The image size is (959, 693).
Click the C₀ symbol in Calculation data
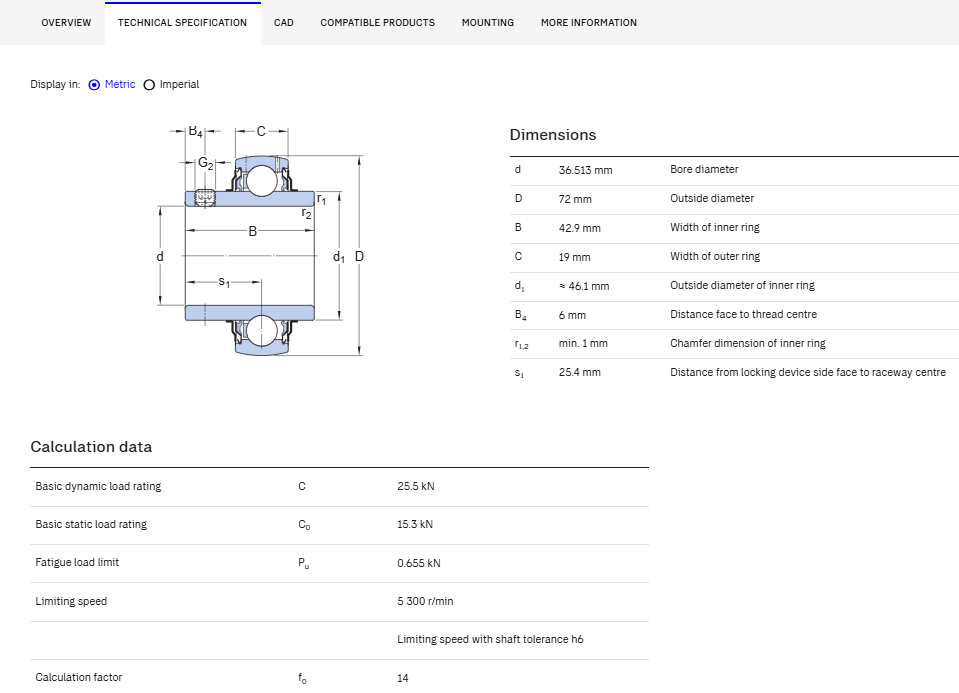pyautogui.click(x=304, y=525)
